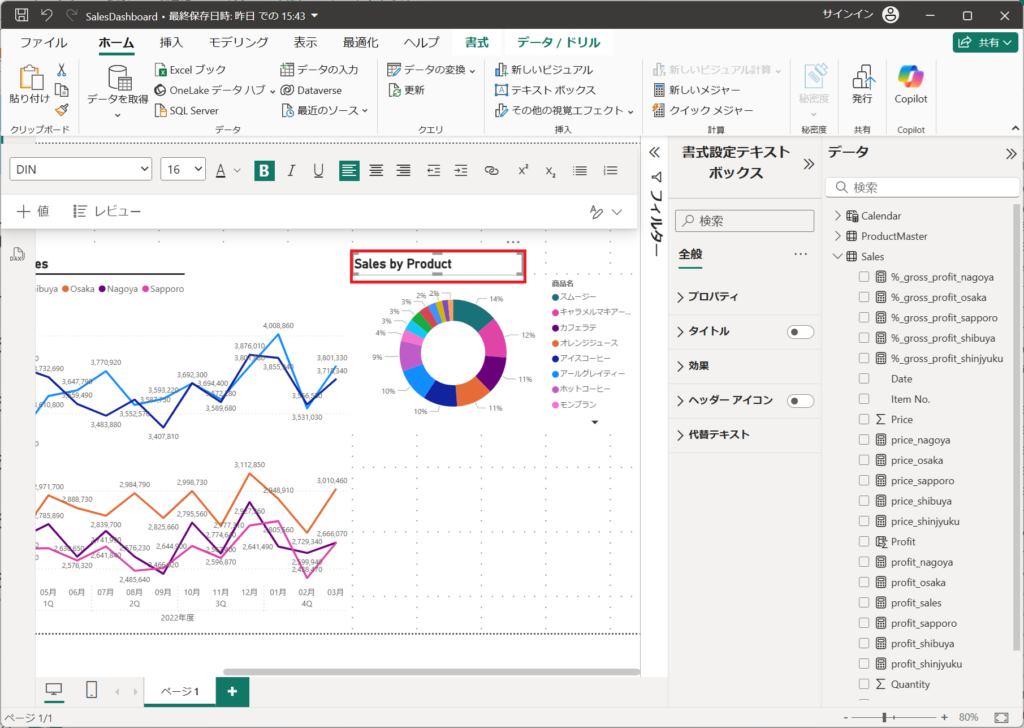Center-align the text
This screenshot has width=1024, height=728.
coord(376,170)
